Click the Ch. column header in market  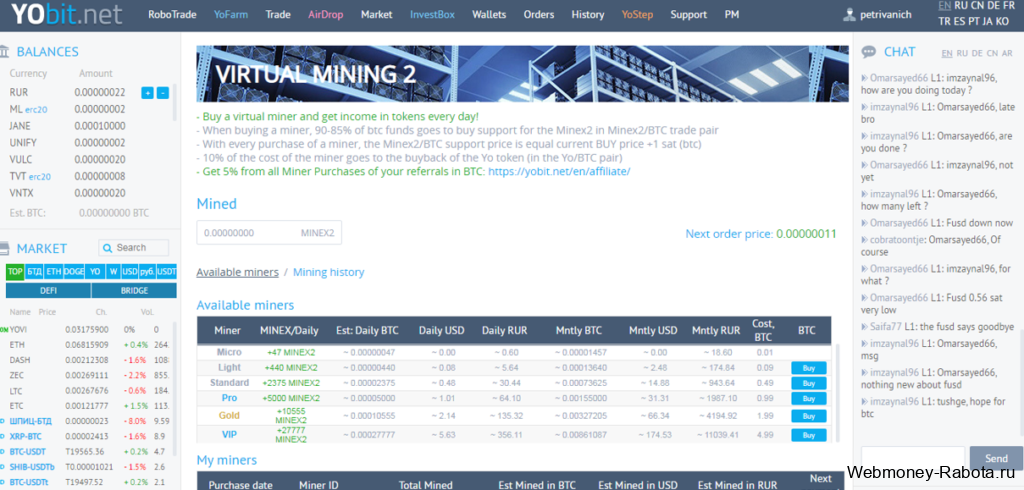pyautogui.click(x=101, y=312)
